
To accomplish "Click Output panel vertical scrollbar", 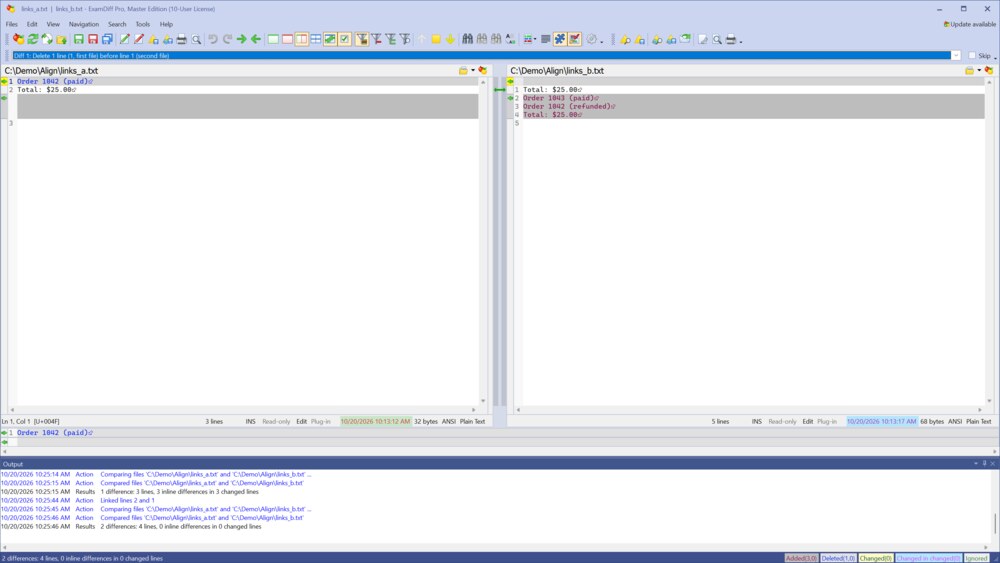I will tap(995, 507).
